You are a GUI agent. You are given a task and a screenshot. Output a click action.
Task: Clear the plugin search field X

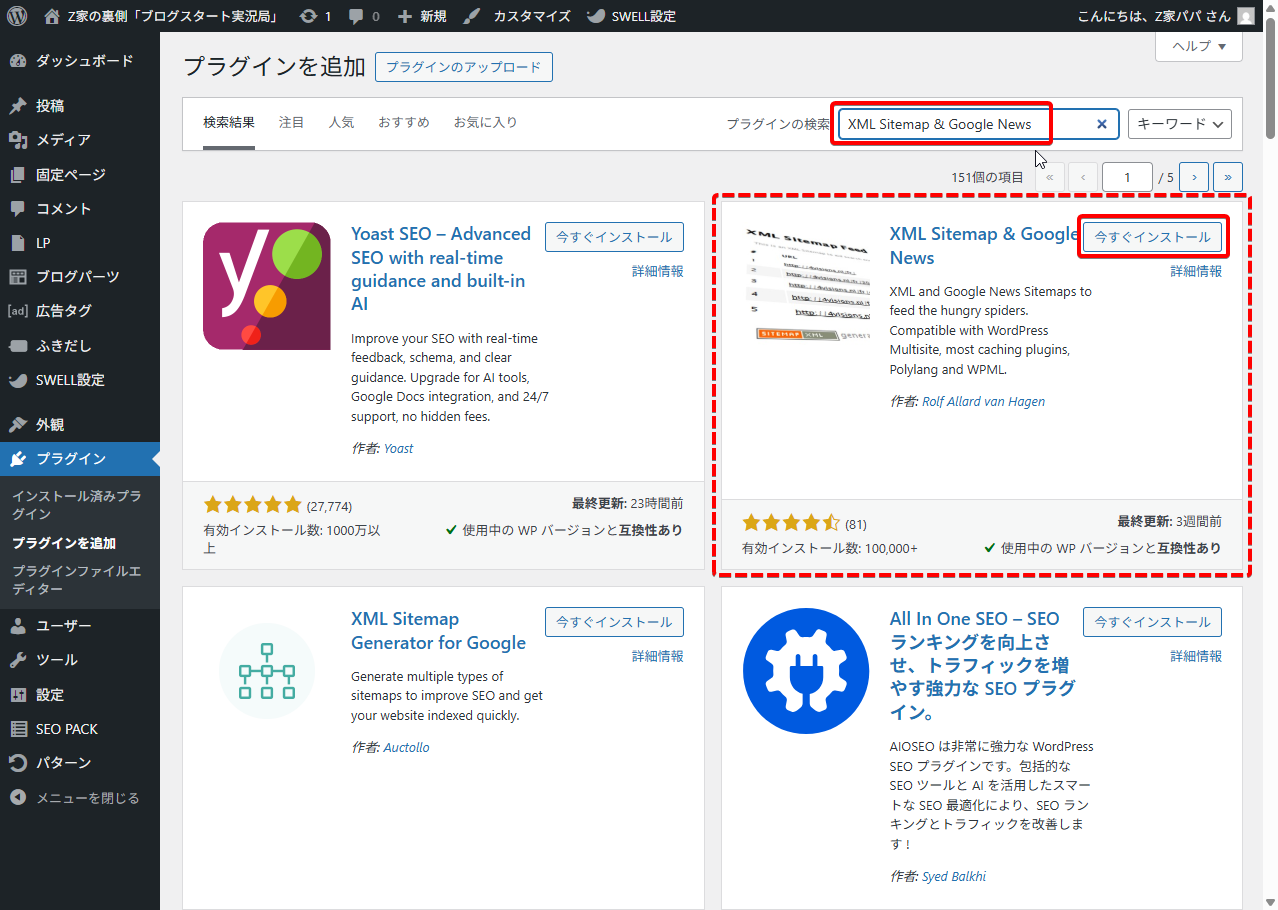tap(1102, 124)
